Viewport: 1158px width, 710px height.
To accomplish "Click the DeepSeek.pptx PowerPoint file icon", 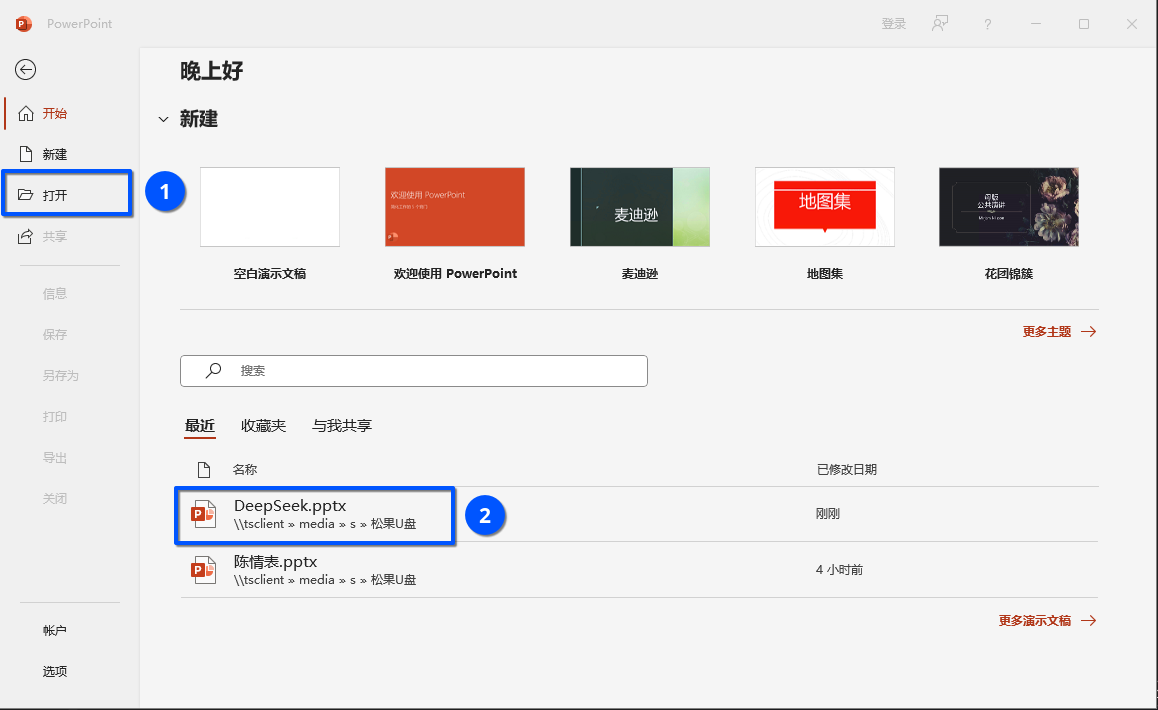I will [x=203, y=514].
